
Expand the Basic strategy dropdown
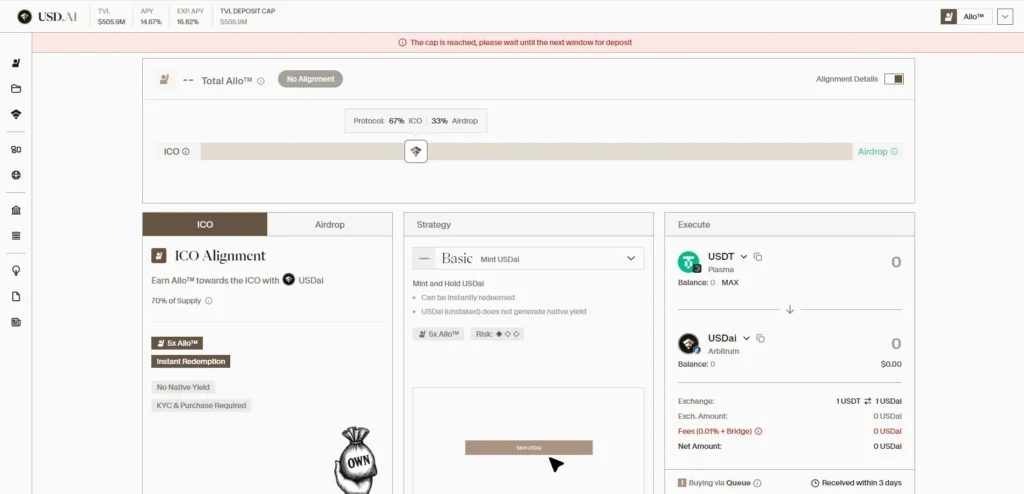pos(630,259)
